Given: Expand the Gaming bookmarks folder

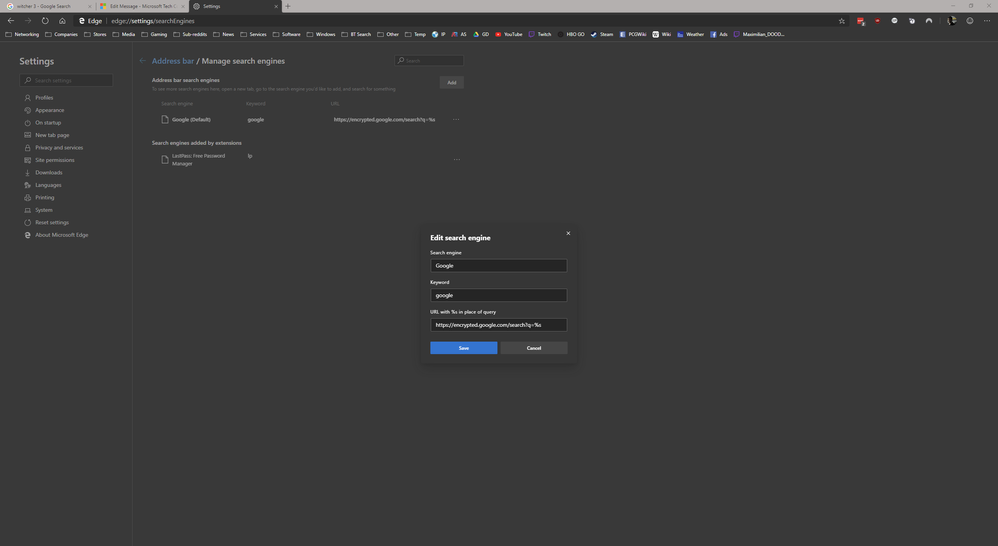Looking at the screenshot, I should coord(154,34).
